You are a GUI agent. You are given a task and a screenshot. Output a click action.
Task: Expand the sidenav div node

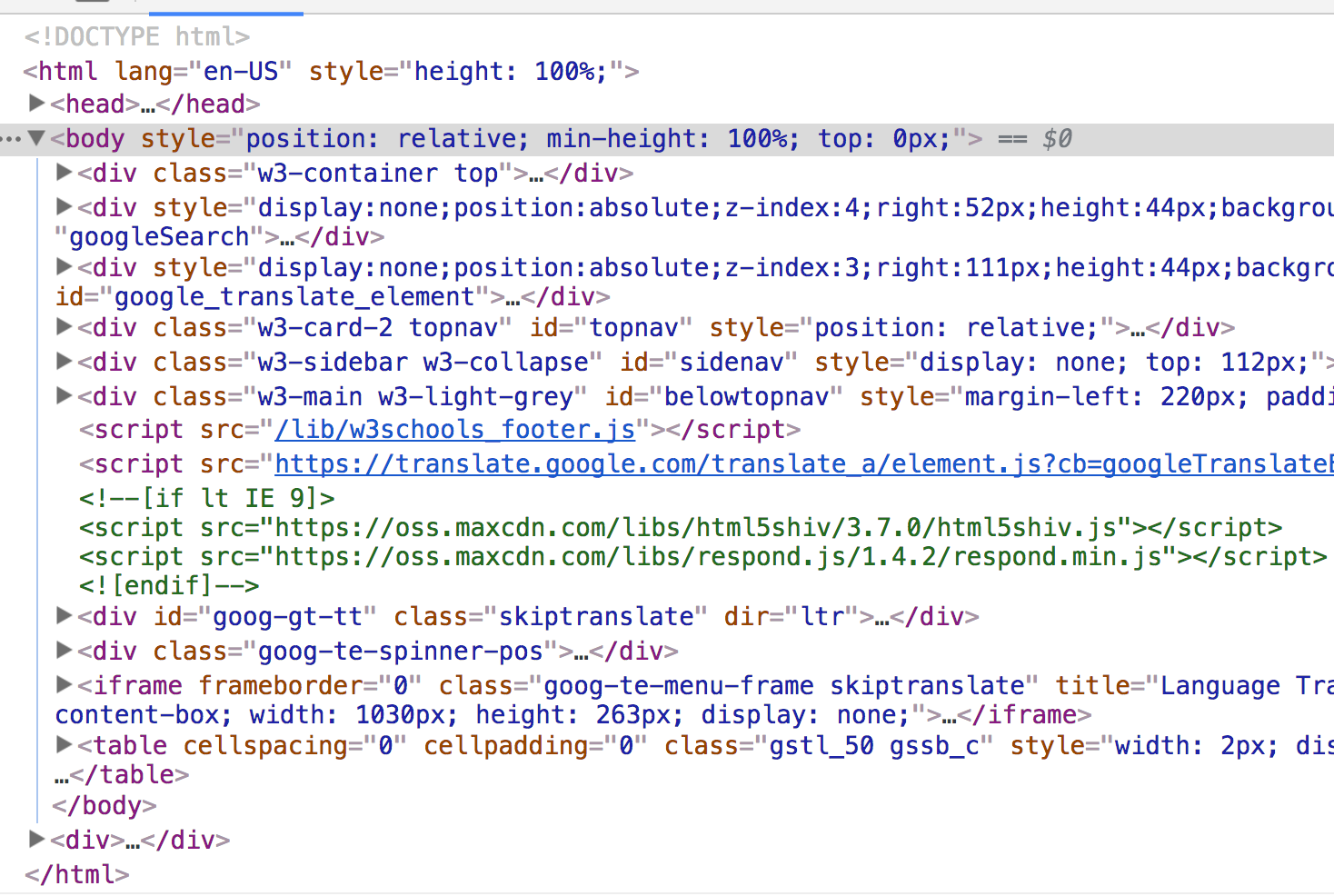pyautogui.click(x=65, y=360)
